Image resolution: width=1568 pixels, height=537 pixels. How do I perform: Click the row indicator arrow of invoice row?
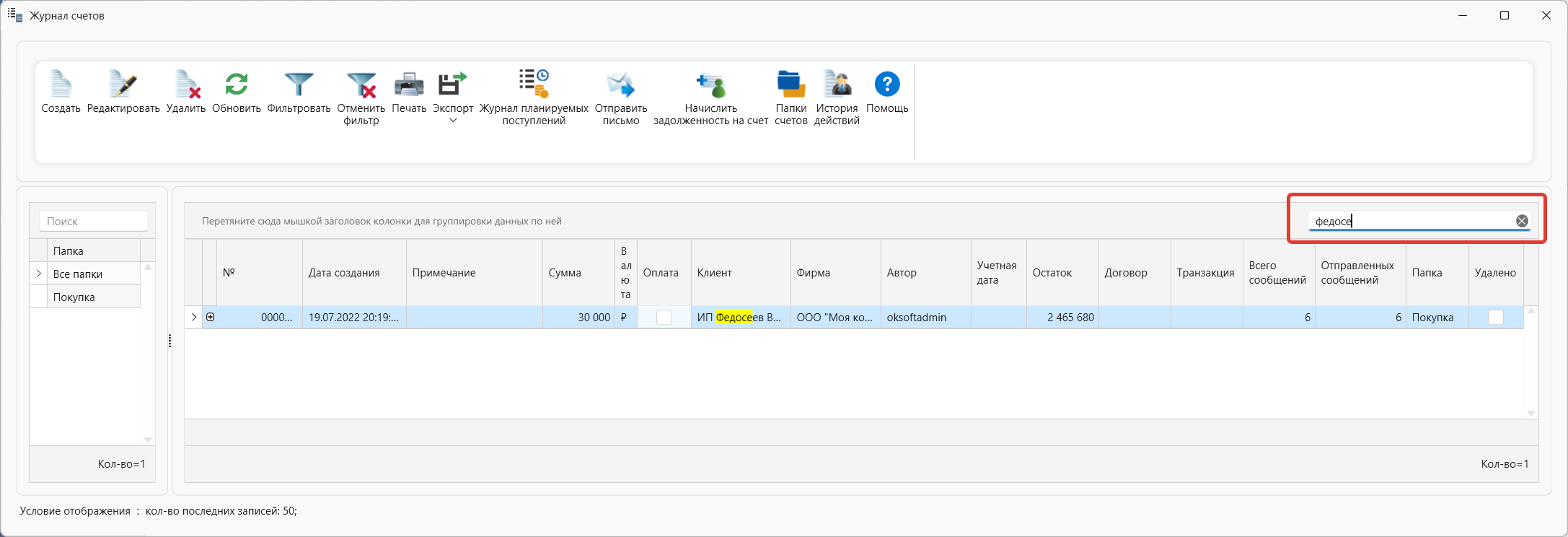pyautogui.click(x=193, y=317)
